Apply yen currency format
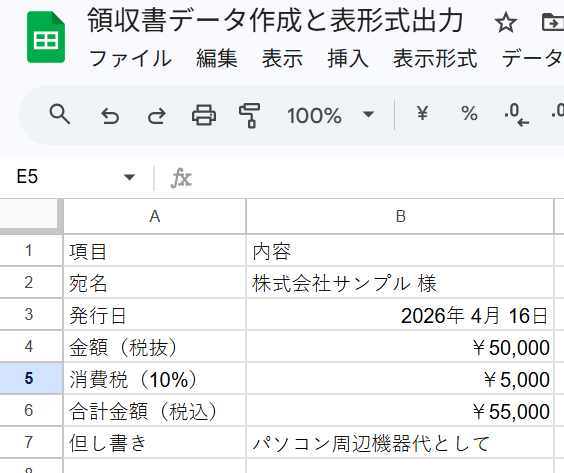The width and height of the screenshot is (564, 473). (x=422, y=114)
